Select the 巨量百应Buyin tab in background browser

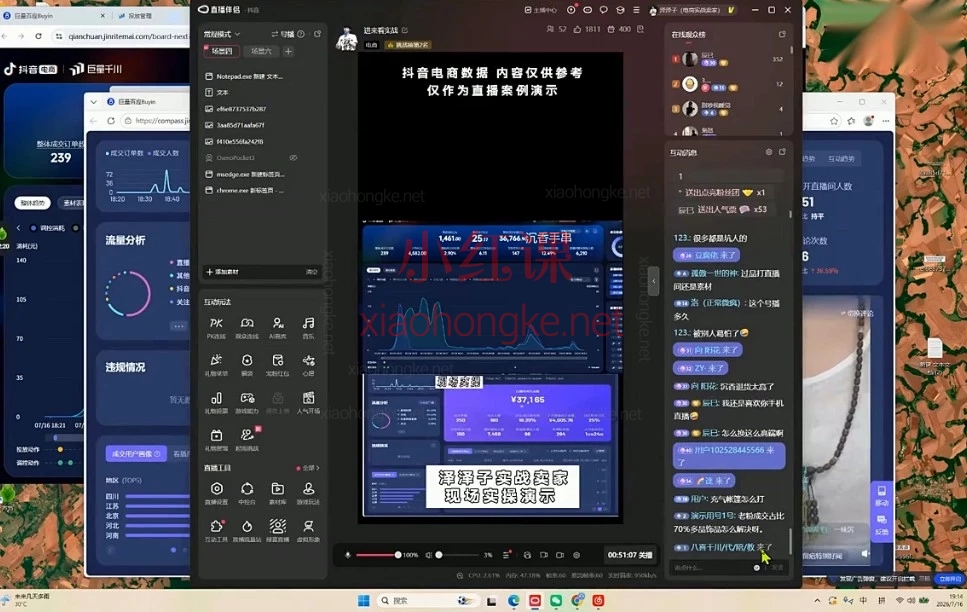[x=51, y=15]
